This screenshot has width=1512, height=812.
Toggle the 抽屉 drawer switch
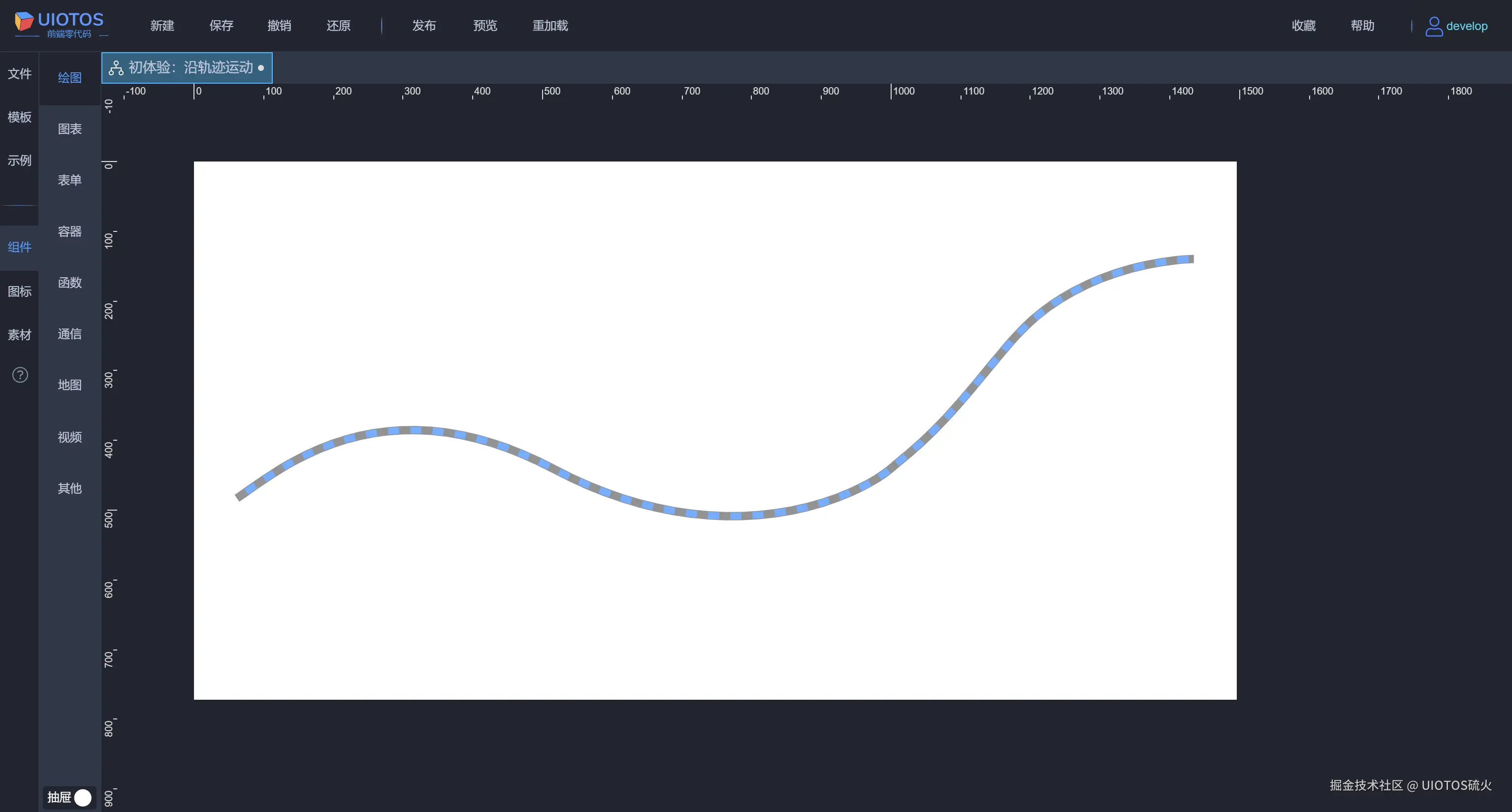[82, 797]
